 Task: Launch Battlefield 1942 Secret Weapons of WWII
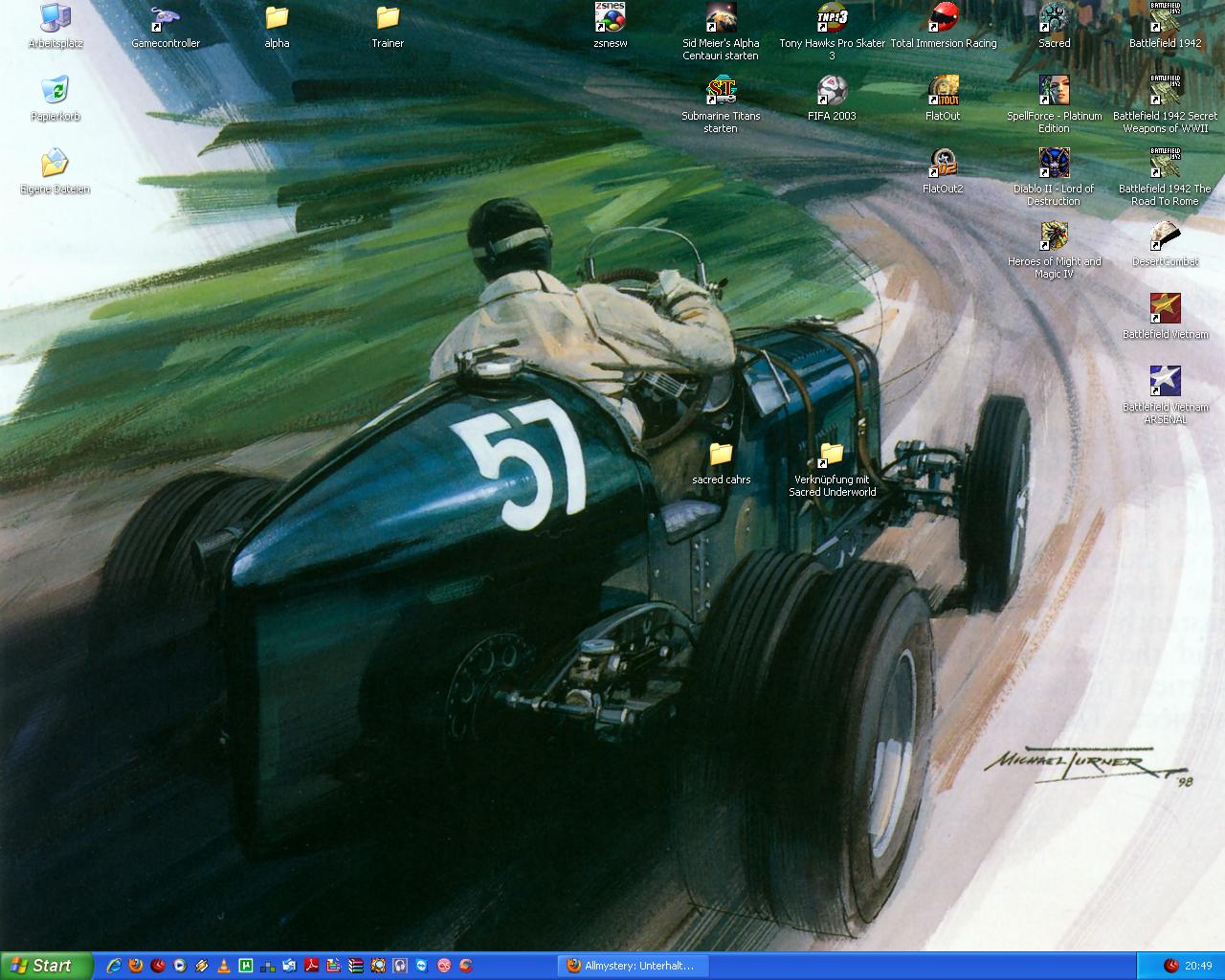[1165, 105]
